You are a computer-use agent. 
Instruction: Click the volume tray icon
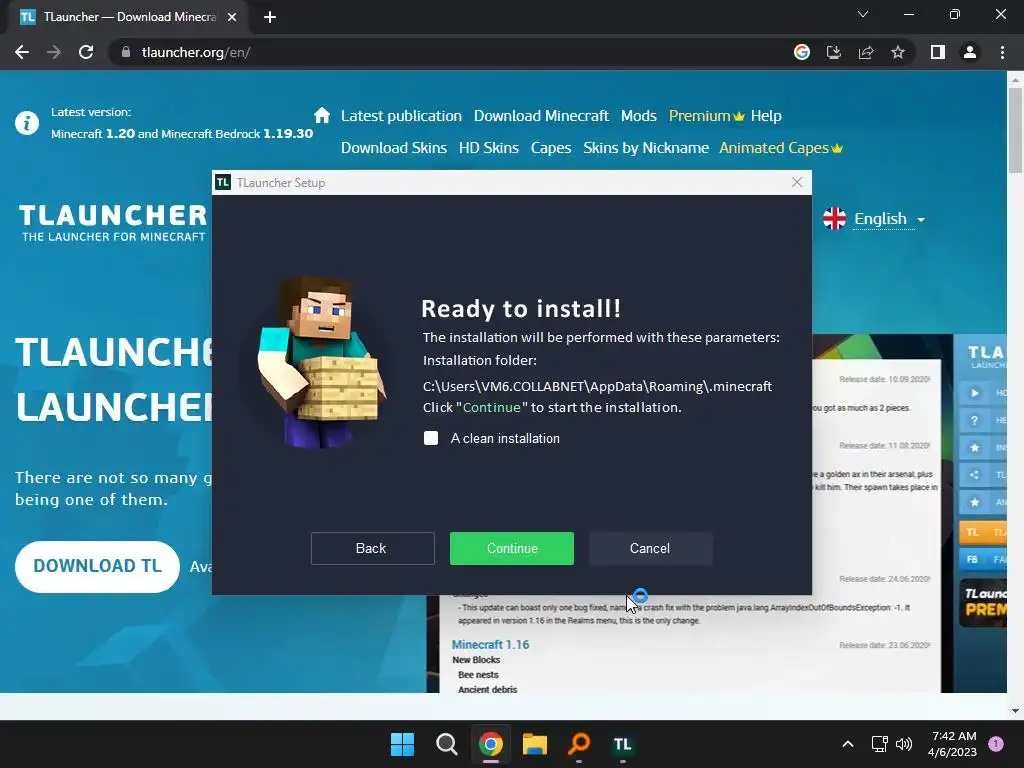click(x=904, y=744)
